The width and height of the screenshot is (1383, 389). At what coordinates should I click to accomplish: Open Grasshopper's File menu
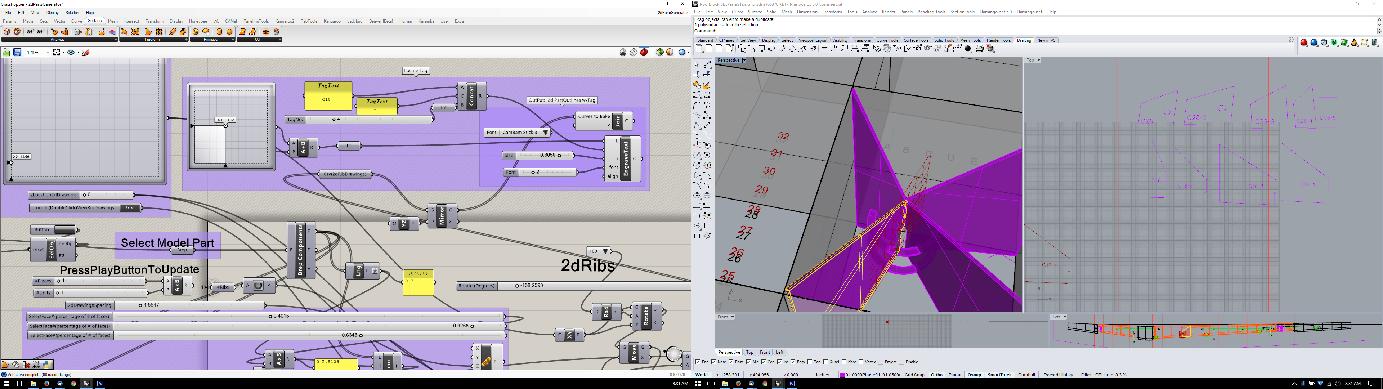[8, 12]
